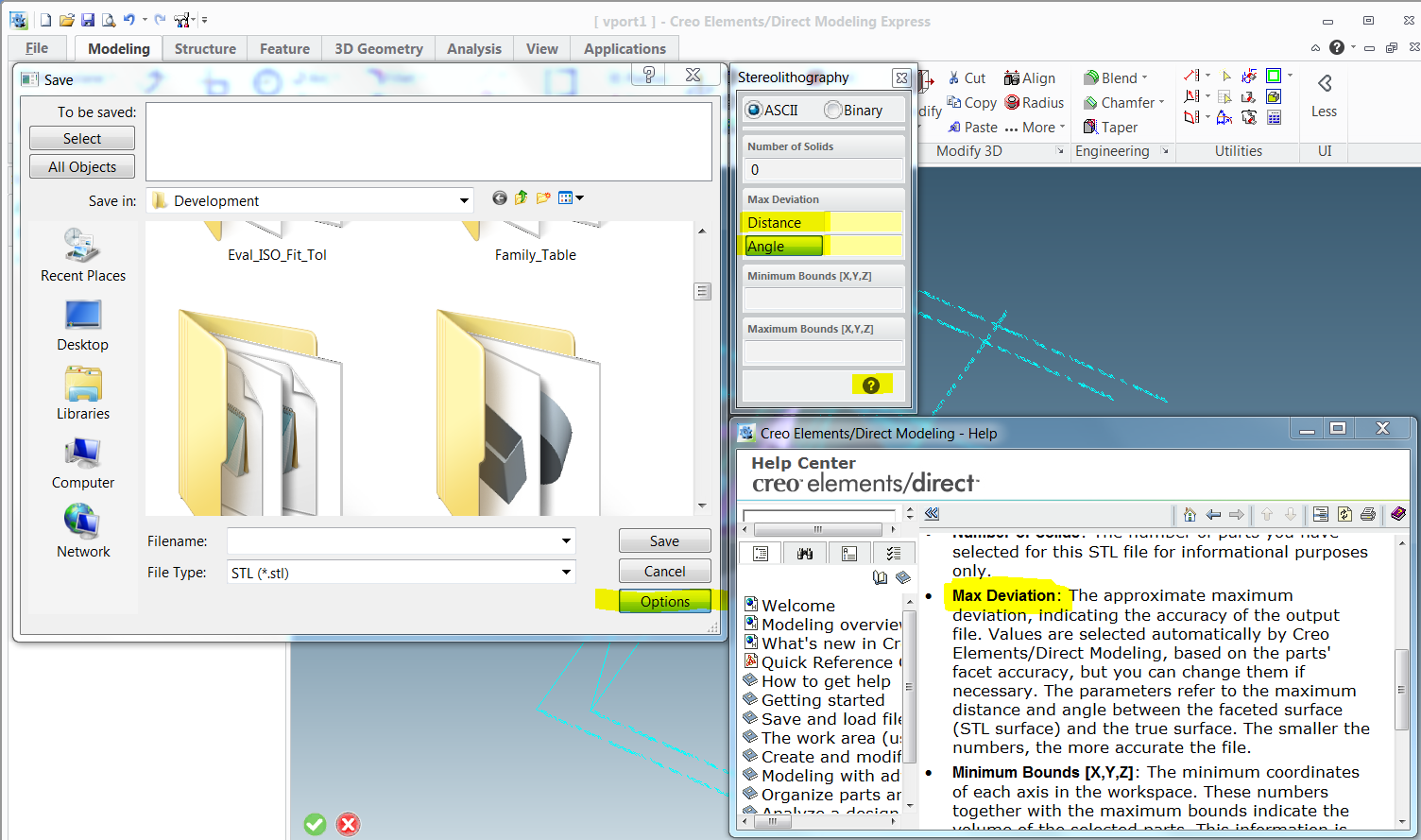1421x840 pixels.
Task: Switch to the 3D Geometry tab
Action: [379, 48]
